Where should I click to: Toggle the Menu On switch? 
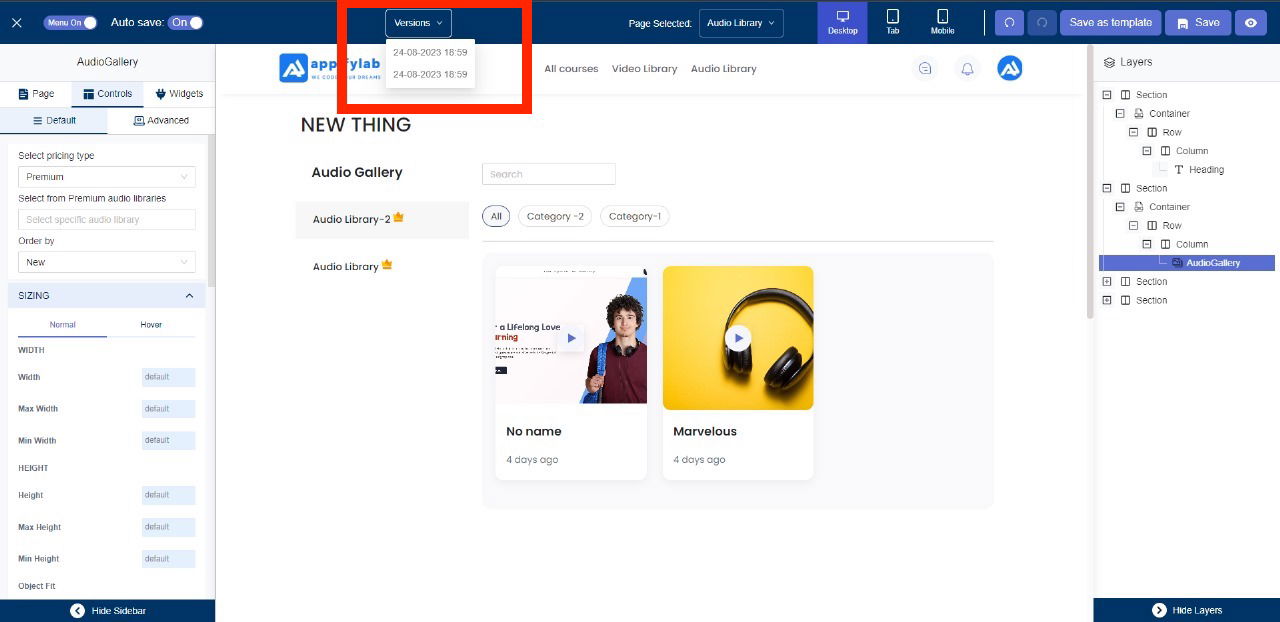coord(71,22)
